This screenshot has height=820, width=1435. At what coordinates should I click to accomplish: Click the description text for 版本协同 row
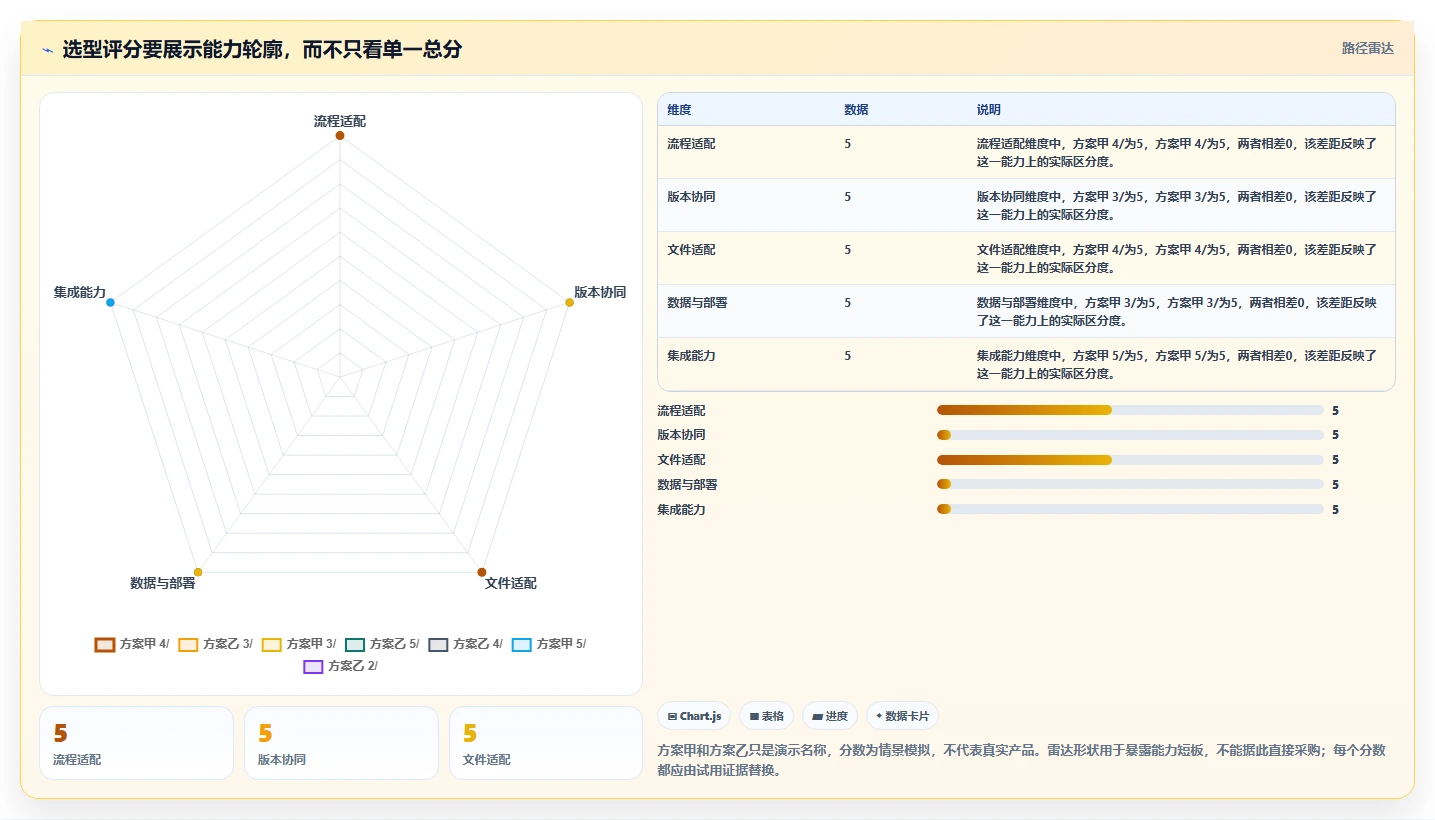[1178, 205]
